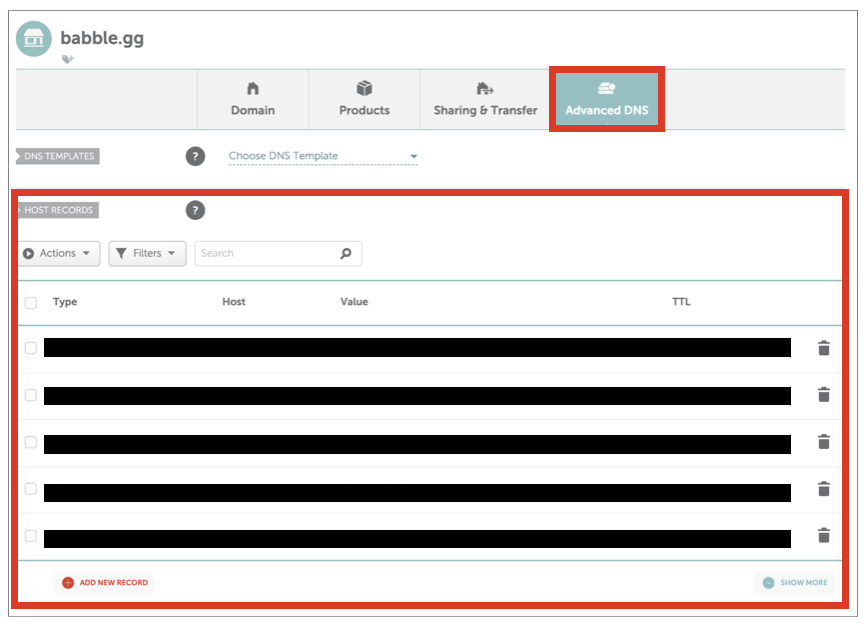Image resolution: width=867 pixels, height=628 pixels.
Task: Open the Actions dropdown menu
Action: click(59, 254)
